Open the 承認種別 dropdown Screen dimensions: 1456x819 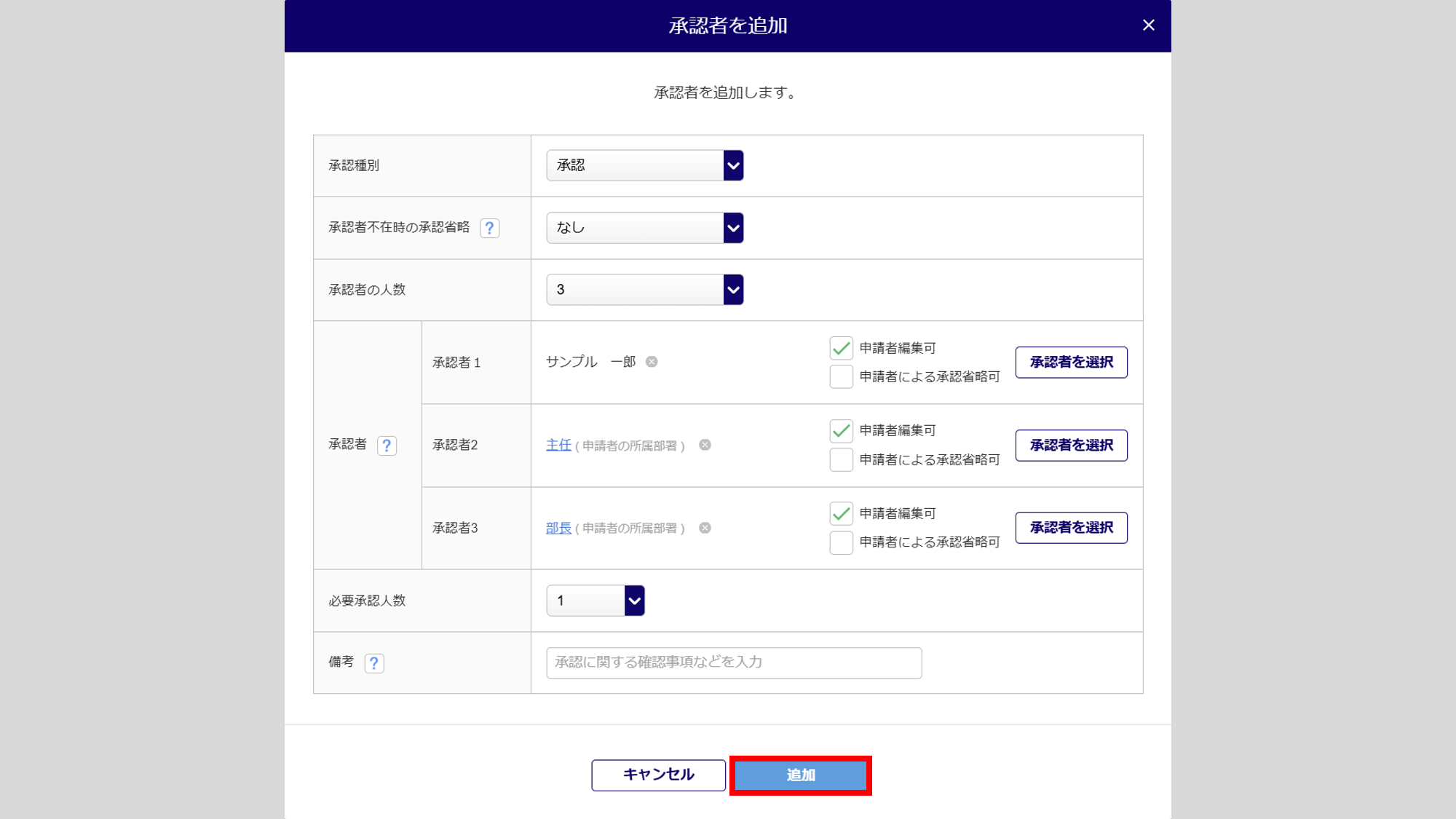[644, 165]
